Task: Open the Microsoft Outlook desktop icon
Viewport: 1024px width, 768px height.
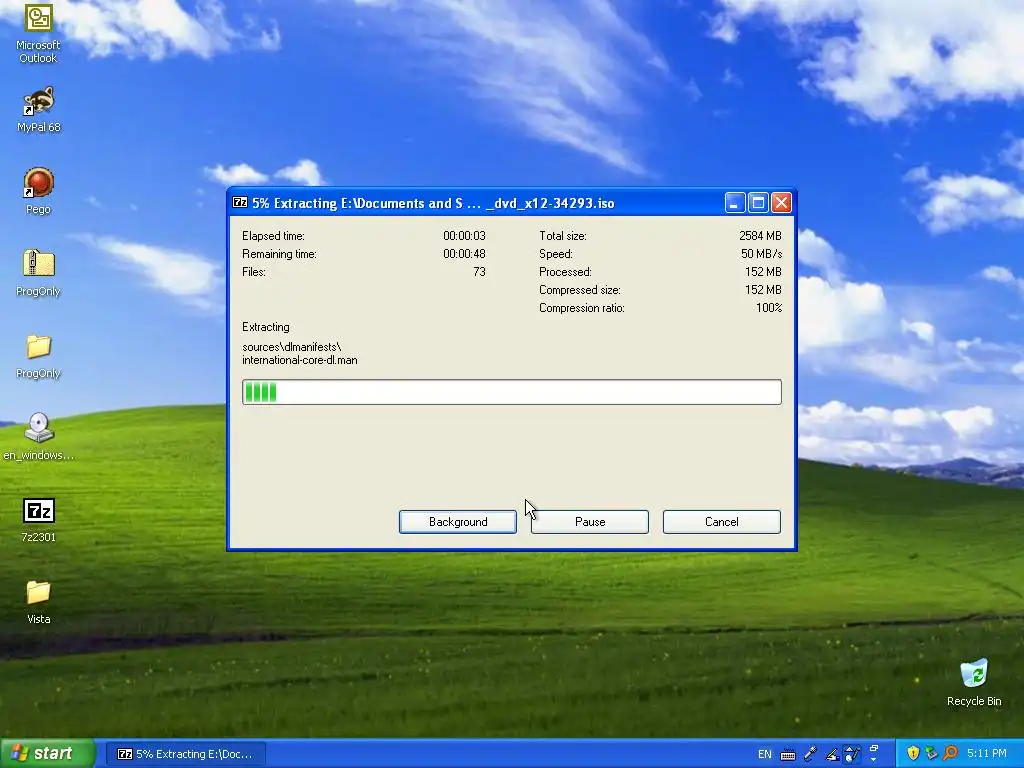Action: [x=38, y=33]
